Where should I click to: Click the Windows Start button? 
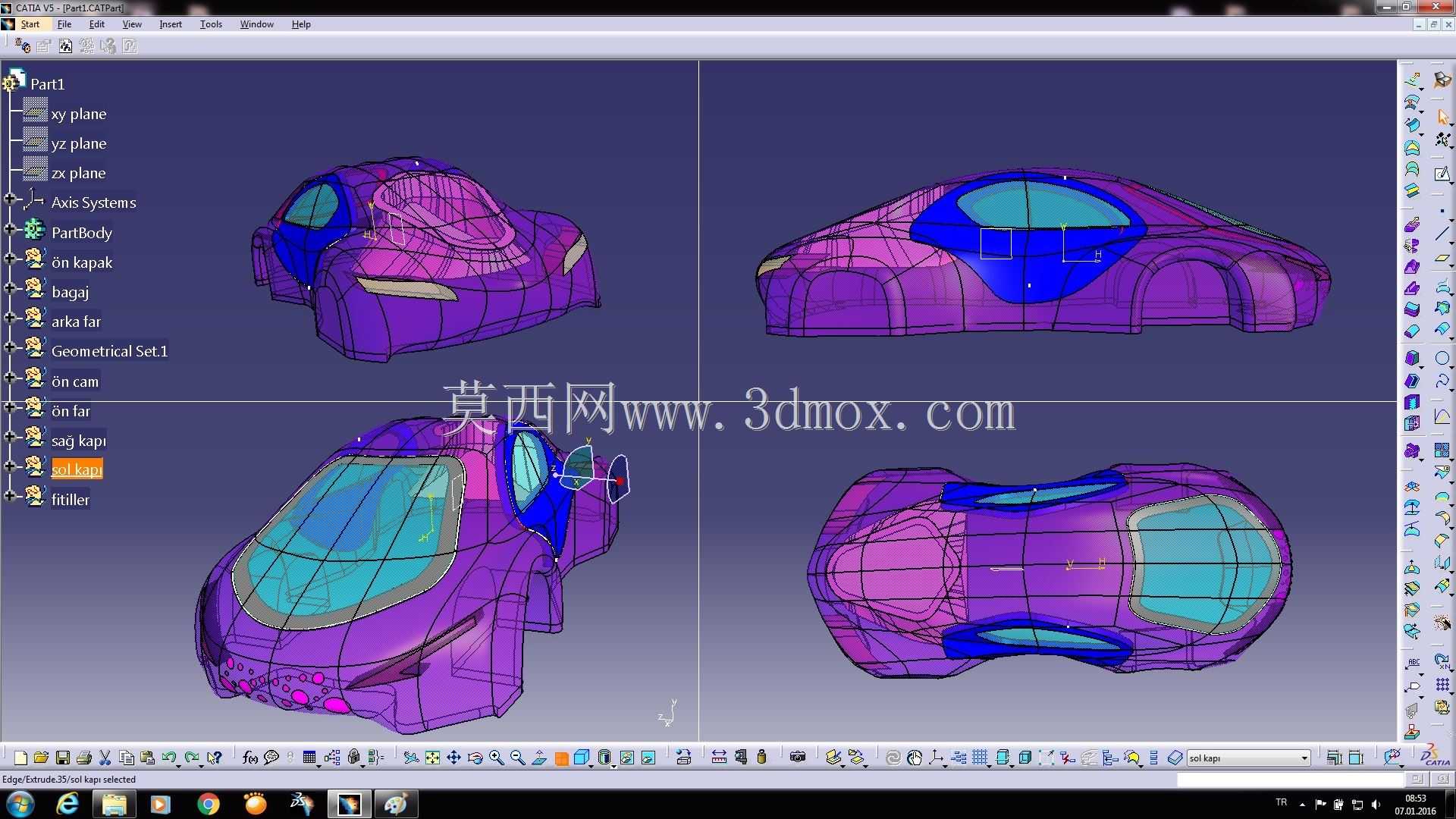(20, 804)
